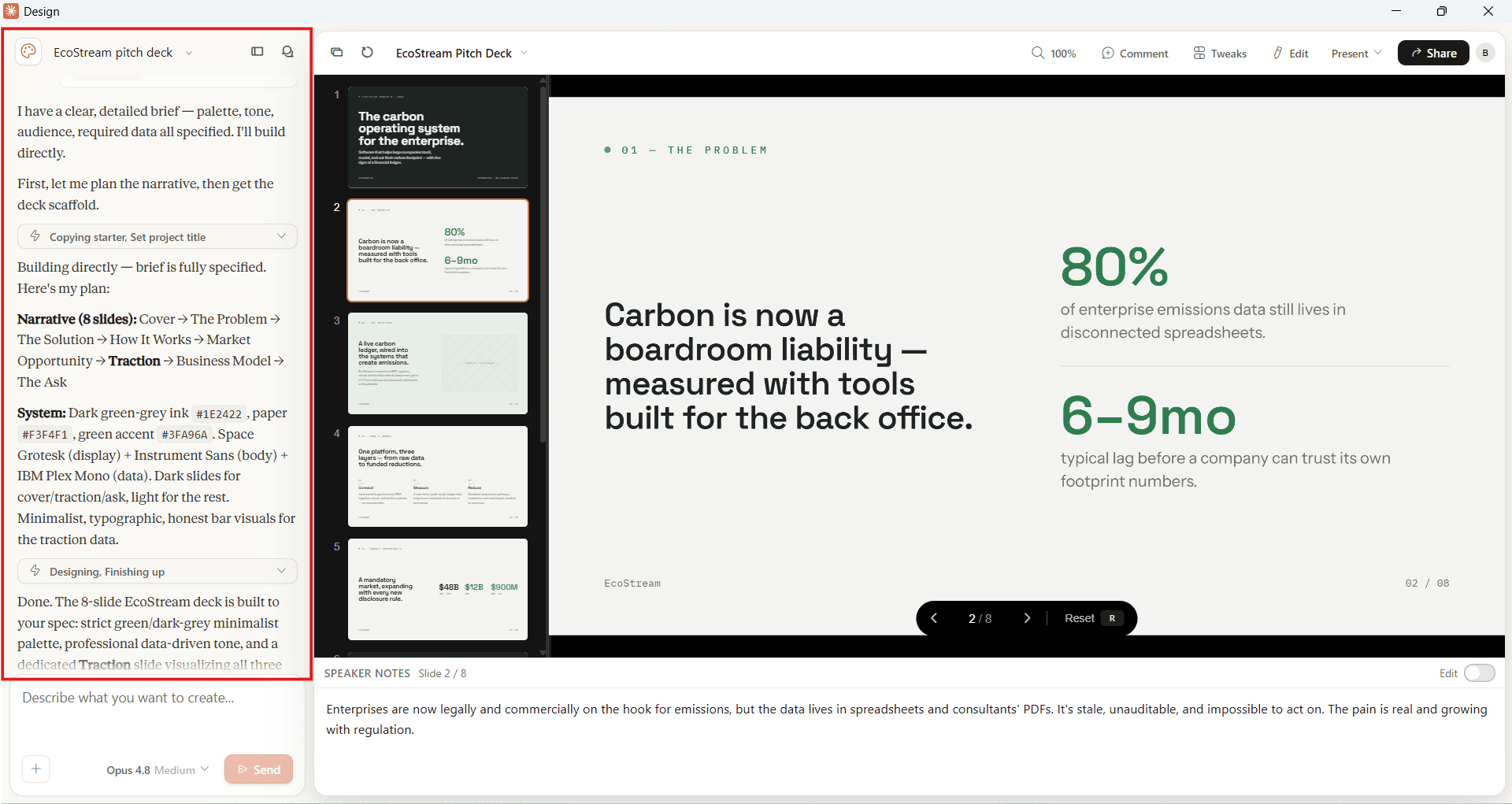This screenshot has height=804, width=1512.
Task: Select slide 1 cover thumbnail
Action: 438,137
